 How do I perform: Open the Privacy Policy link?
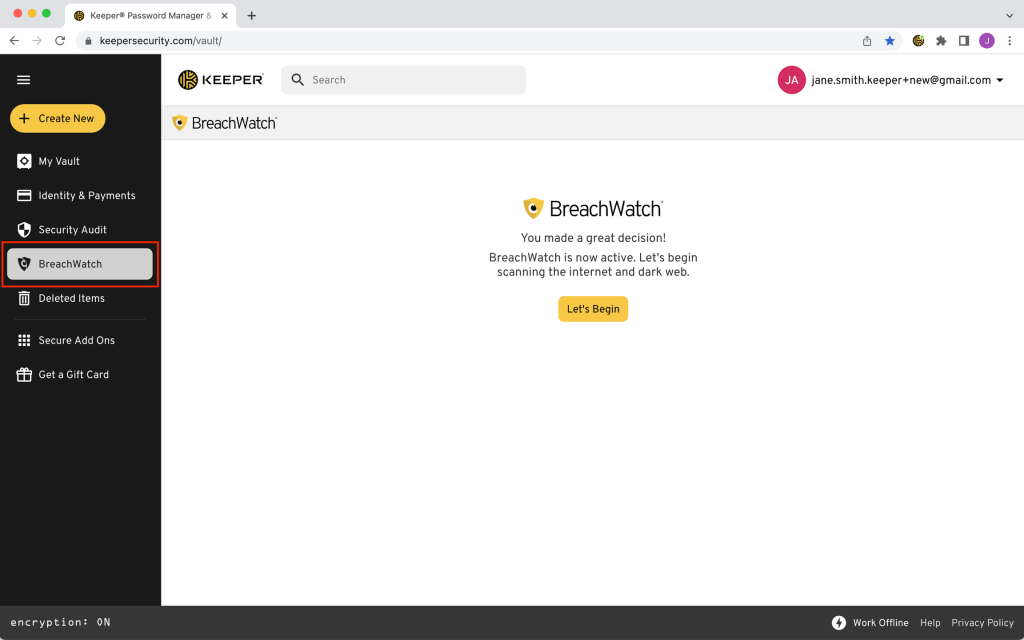(982, 623)
